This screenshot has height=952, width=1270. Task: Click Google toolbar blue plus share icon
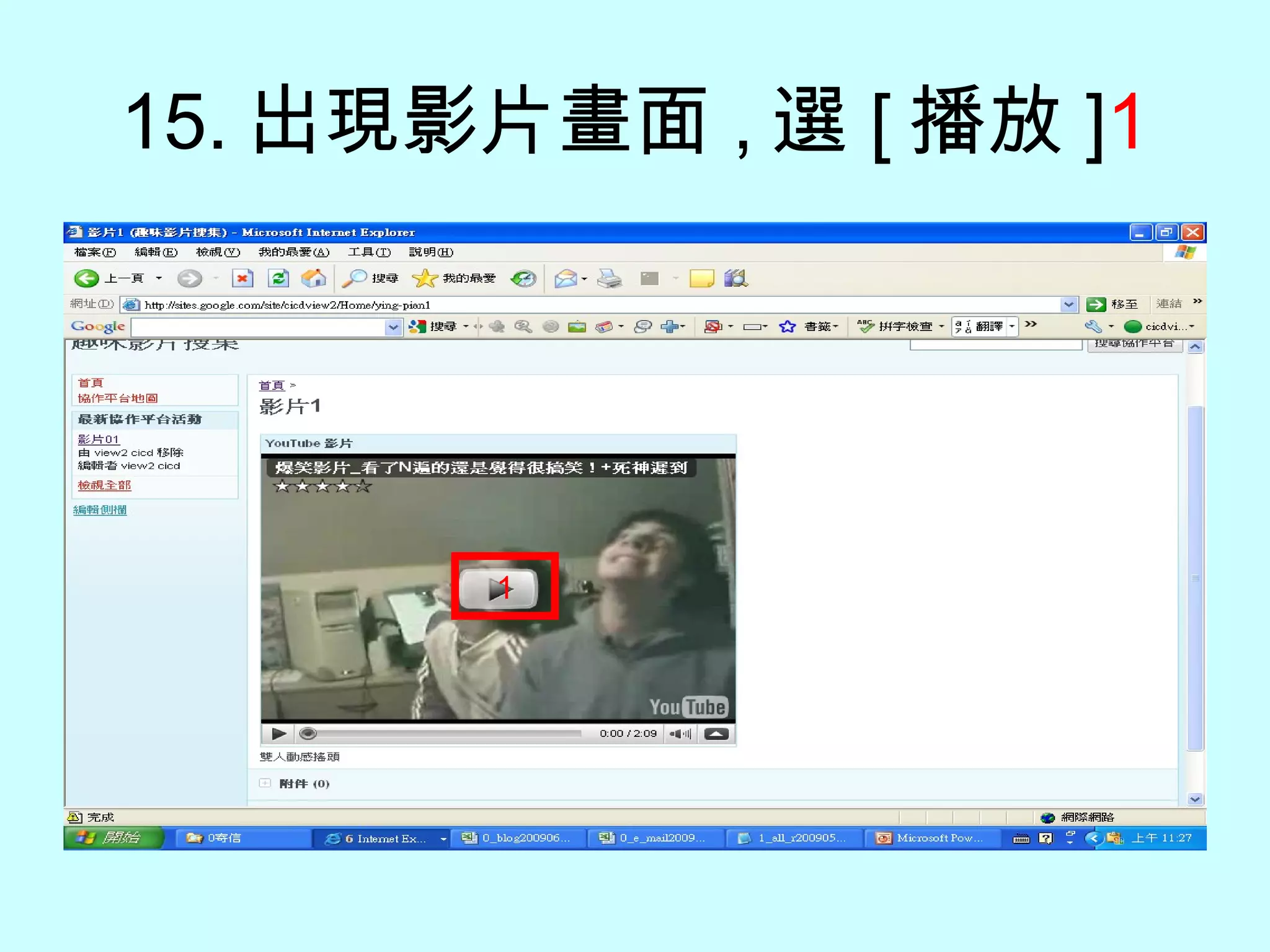(669, 327)
